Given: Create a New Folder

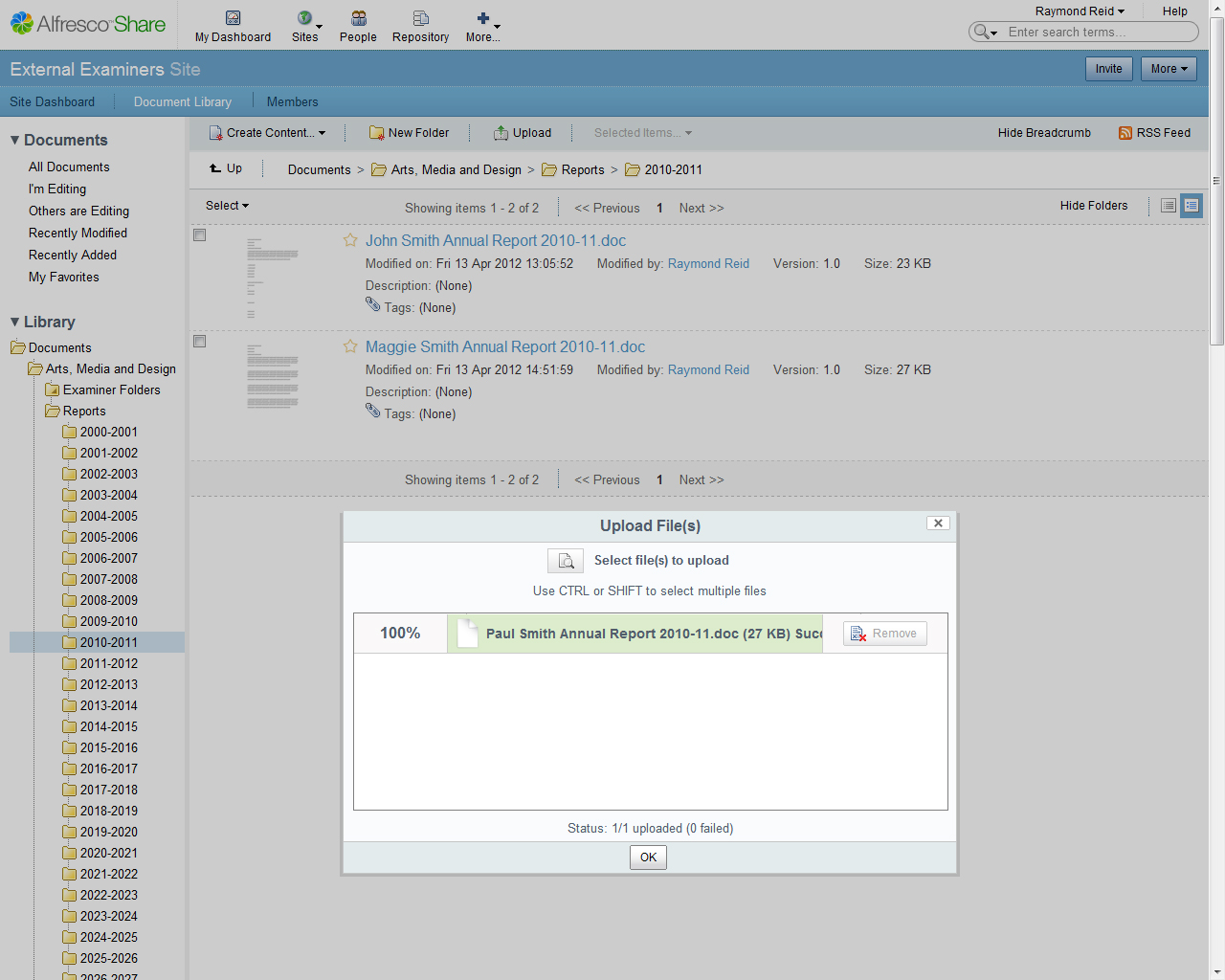Looking at the screenshot, I should 409,132.
